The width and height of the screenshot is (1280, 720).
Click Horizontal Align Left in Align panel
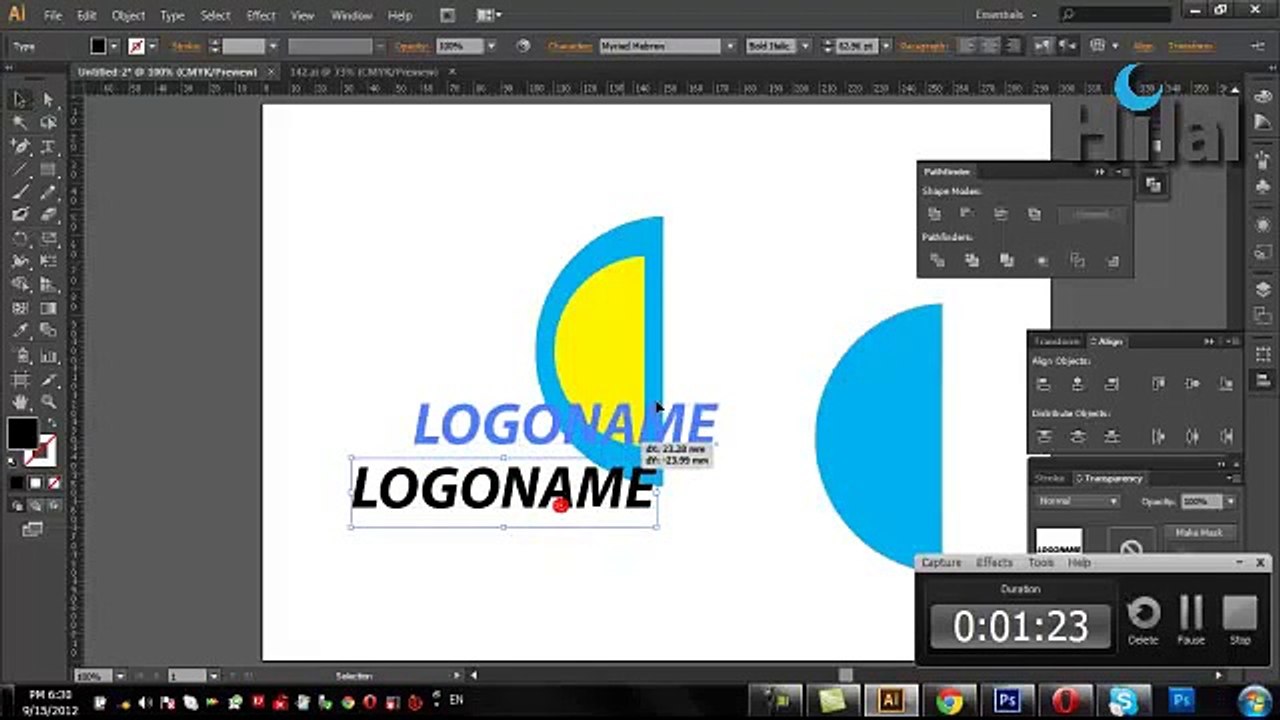1044,384
